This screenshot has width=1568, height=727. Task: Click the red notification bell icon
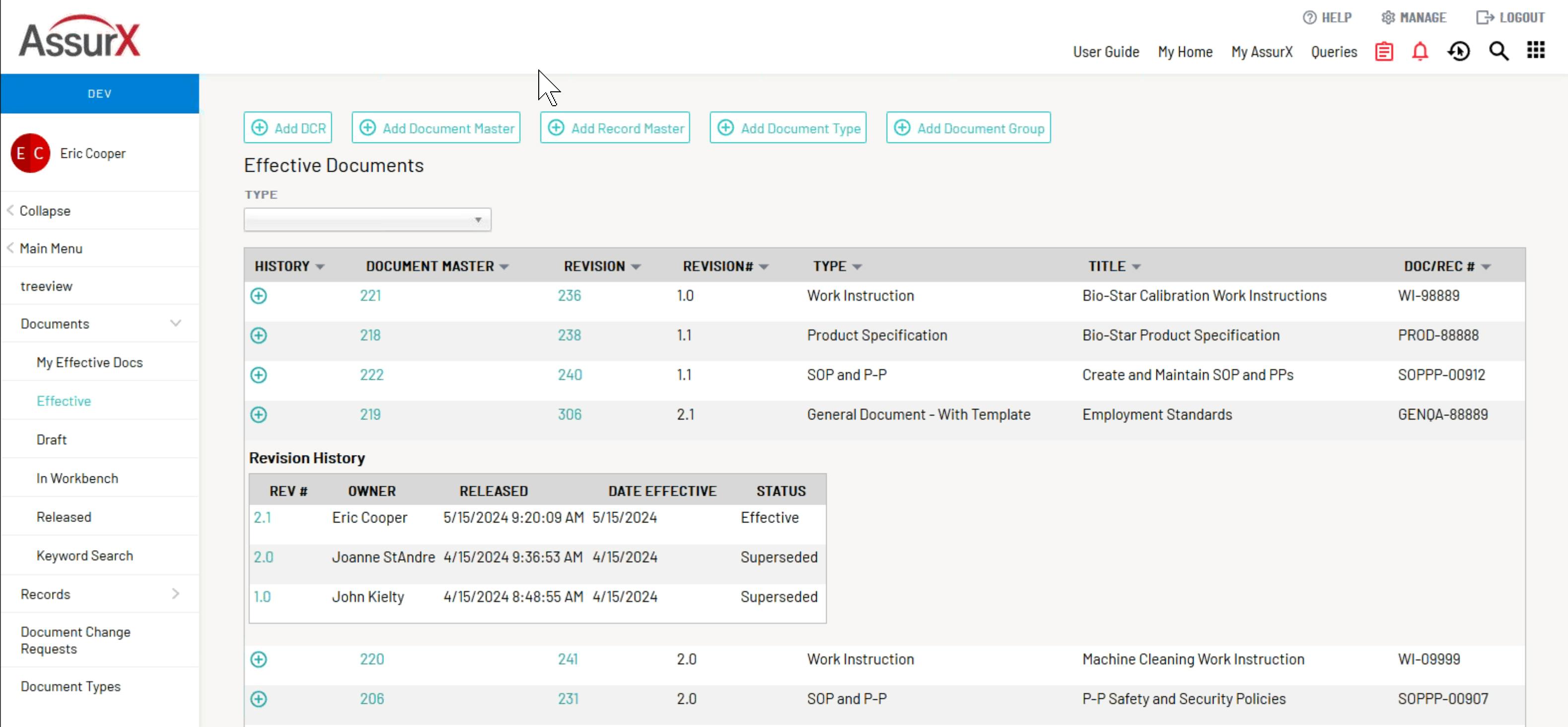coord(1420,52)
